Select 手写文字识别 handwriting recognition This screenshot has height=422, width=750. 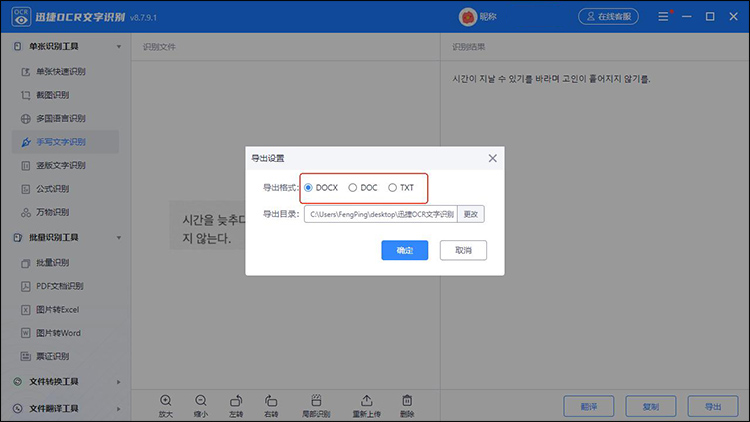pos(66,142)
